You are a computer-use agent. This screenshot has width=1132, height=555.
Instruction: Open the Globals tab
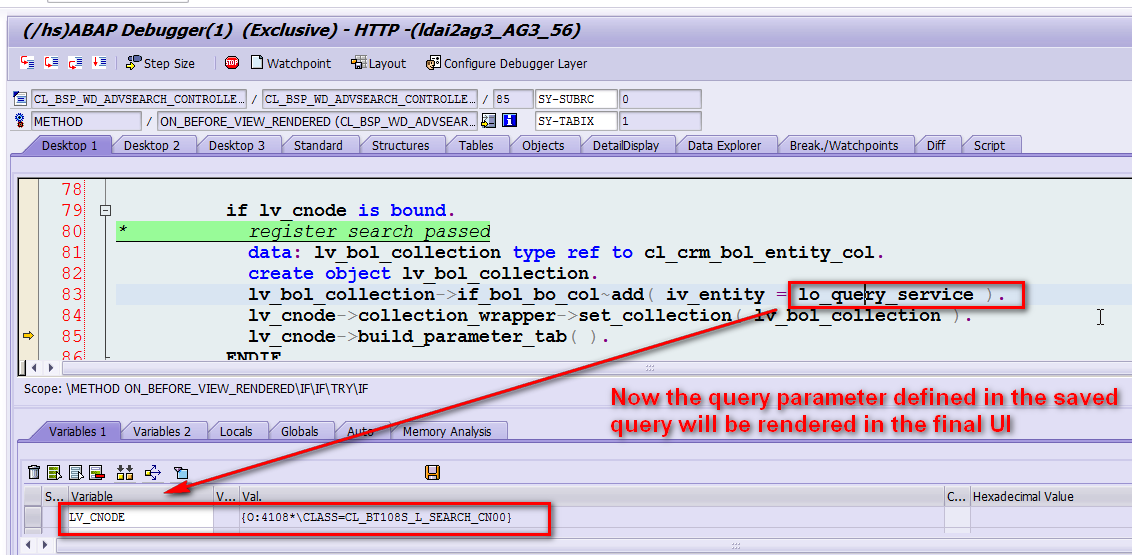pos(300,432)
